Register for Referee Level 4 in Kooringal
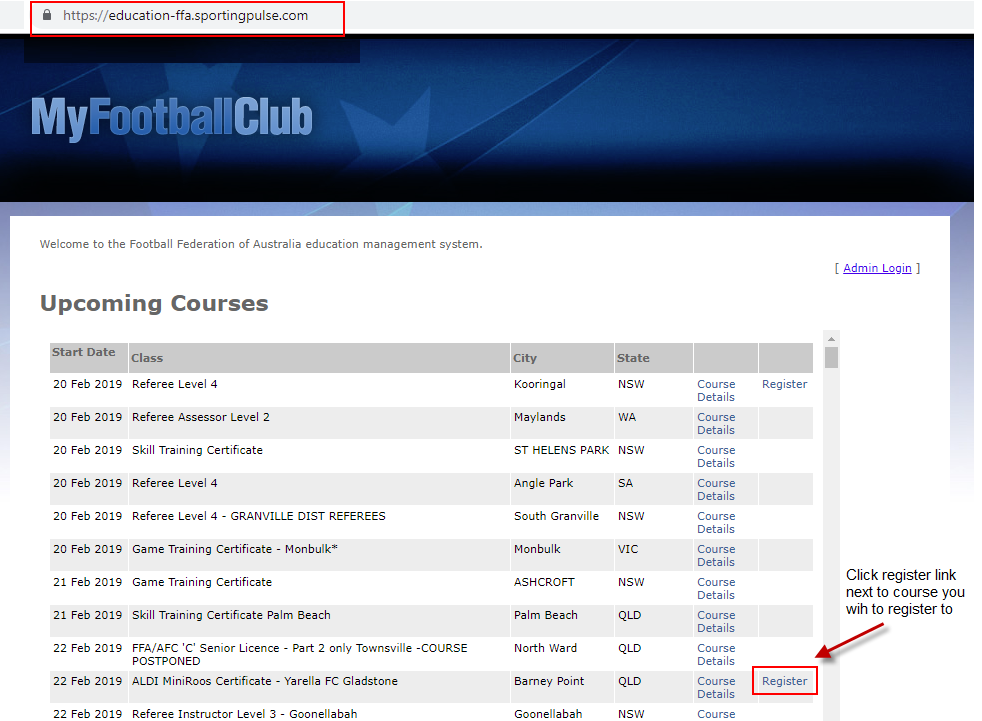 (x=784, y=384)
